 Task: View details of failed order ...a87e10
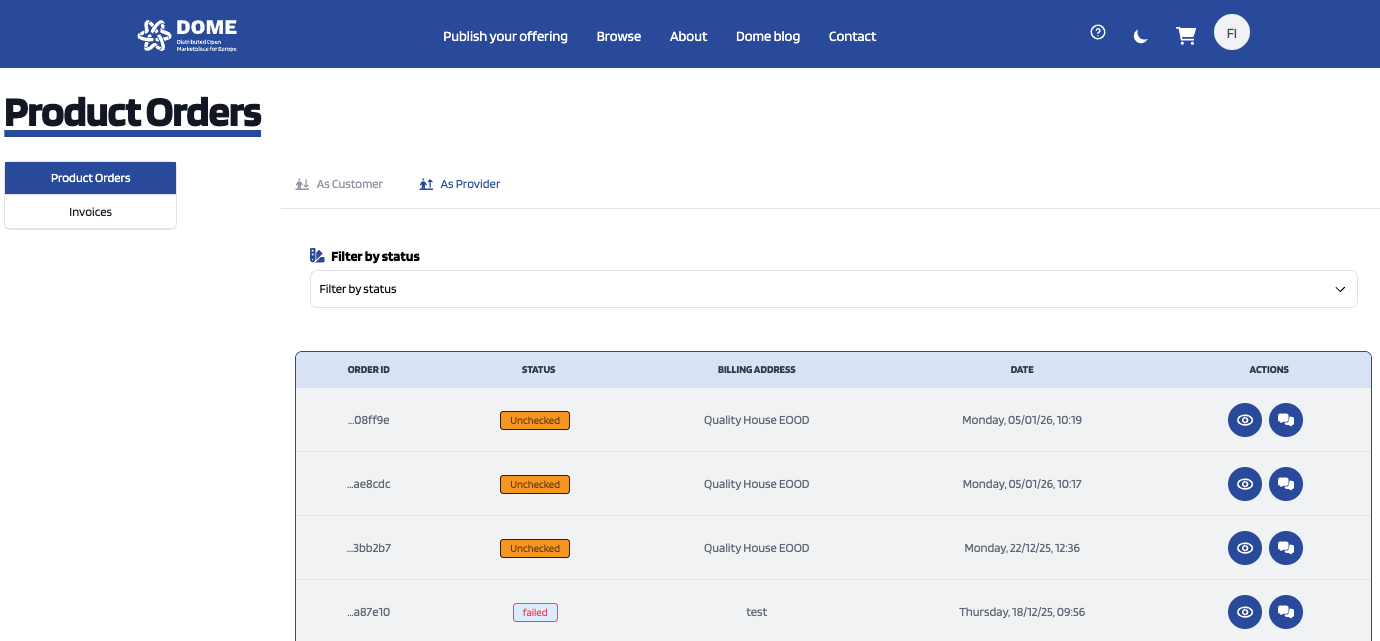coord(1245,612)
